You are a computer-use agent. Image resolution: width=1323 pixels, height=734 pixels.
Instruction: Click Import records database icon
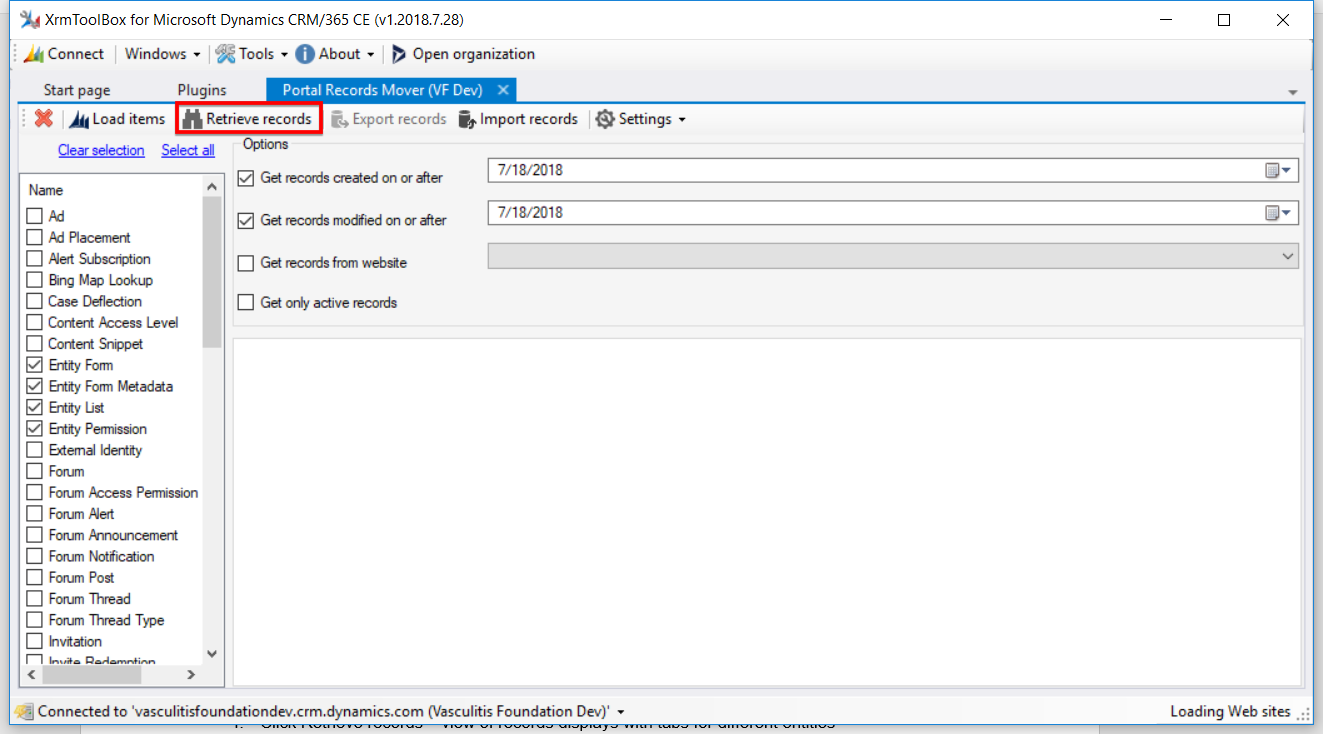pyautogui.click(x=466, y=119)
